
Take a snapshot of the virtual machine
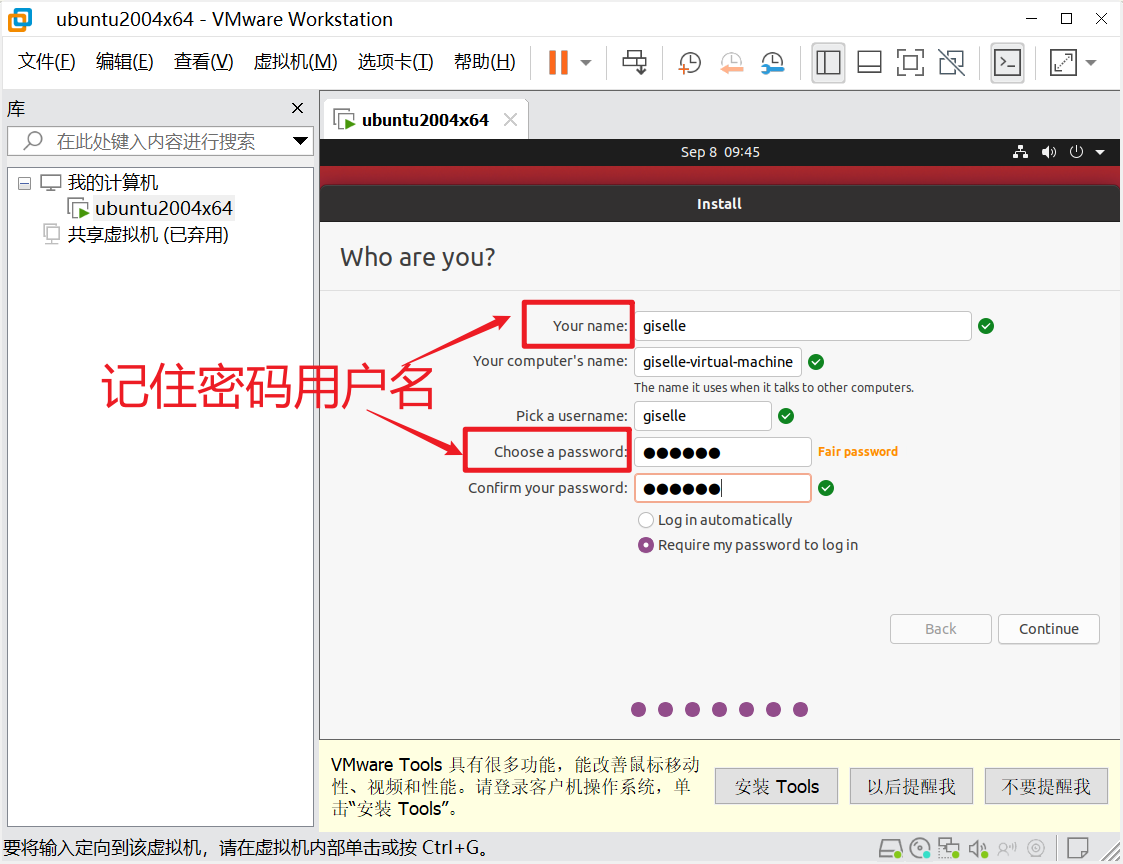(x=689, y=63)
